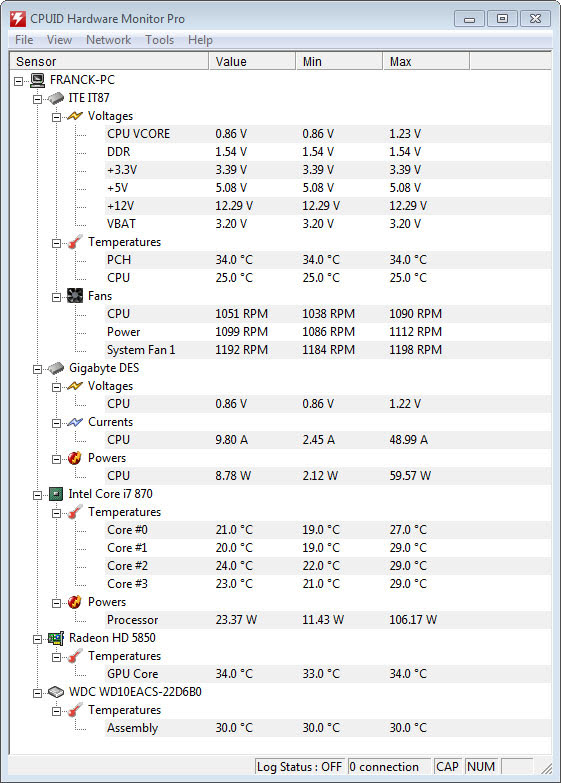Click the FRANCK-PC computer icon

pos(37,80)
